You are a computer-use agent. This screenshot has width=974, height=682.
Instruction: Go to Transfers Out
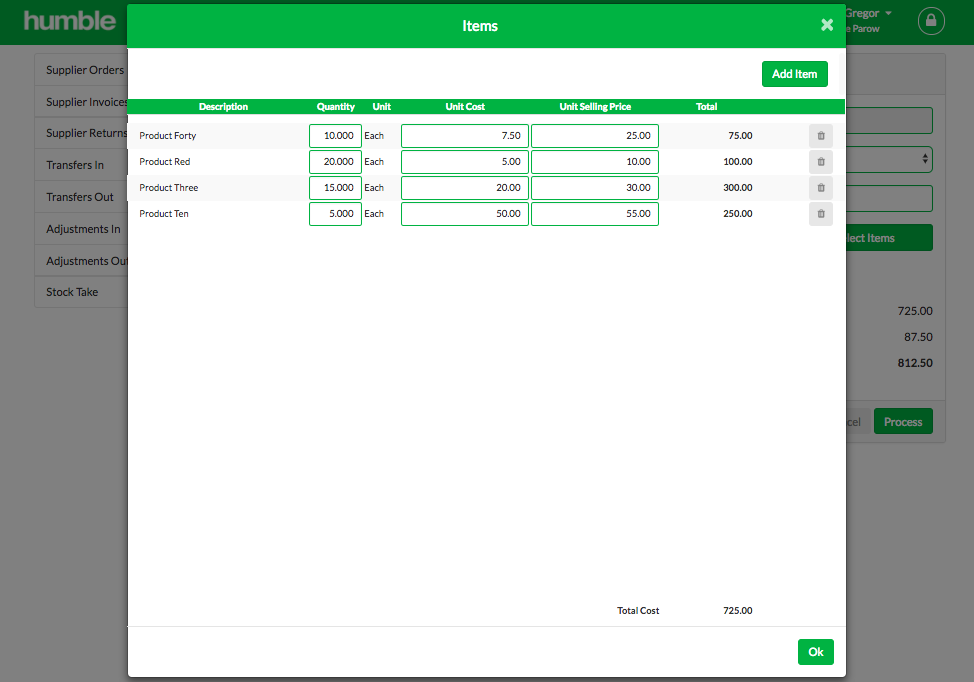[81, 197]
